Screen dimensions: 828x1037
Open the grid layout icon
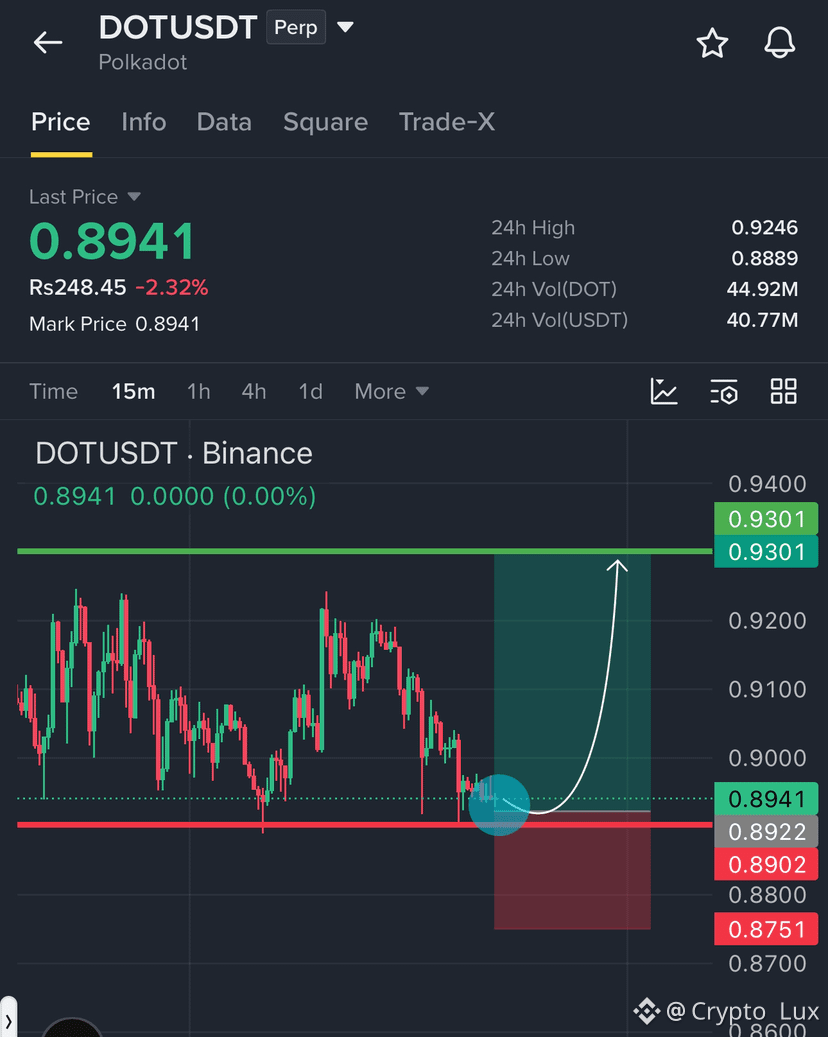click(x=784, y=391)
